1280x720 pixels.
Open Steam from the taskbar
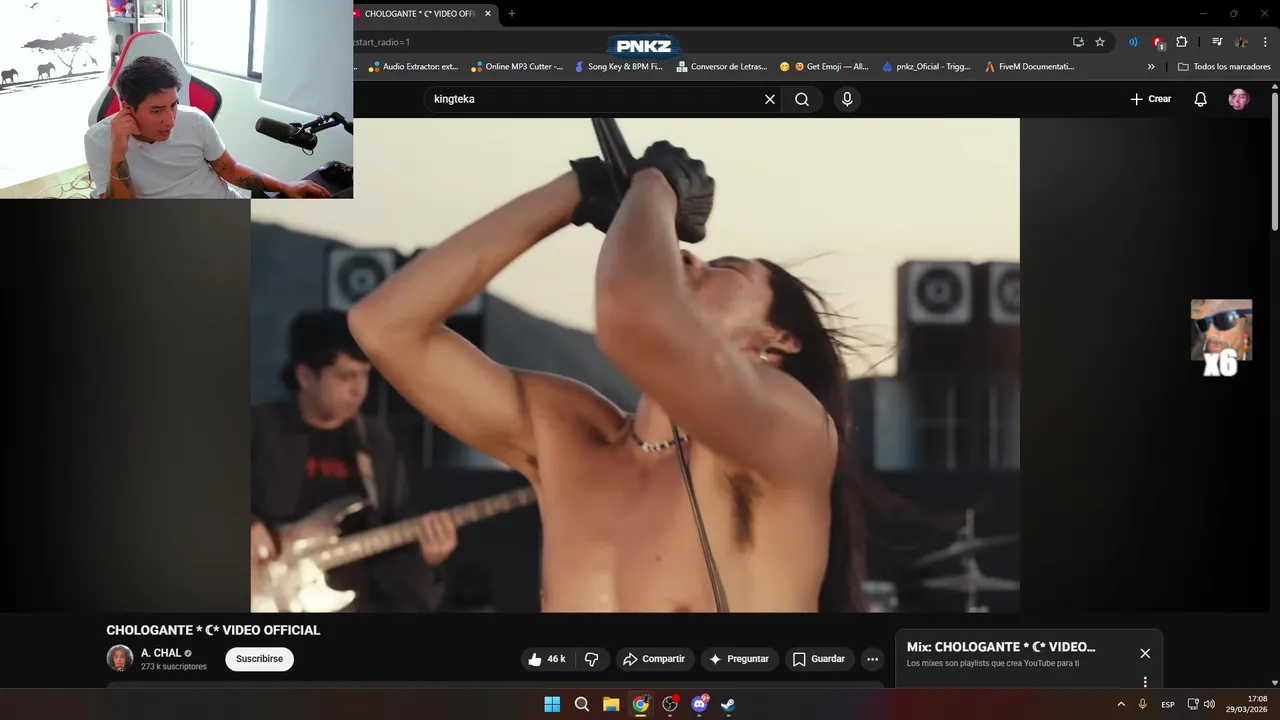[x=728, y=704]
